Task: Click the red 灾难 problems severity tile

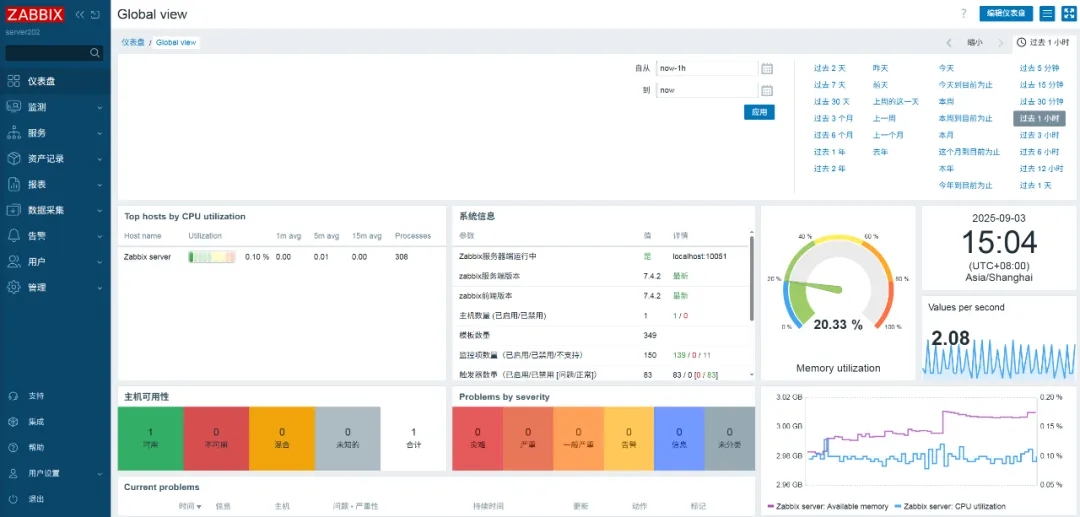Action: pos(477,438)
